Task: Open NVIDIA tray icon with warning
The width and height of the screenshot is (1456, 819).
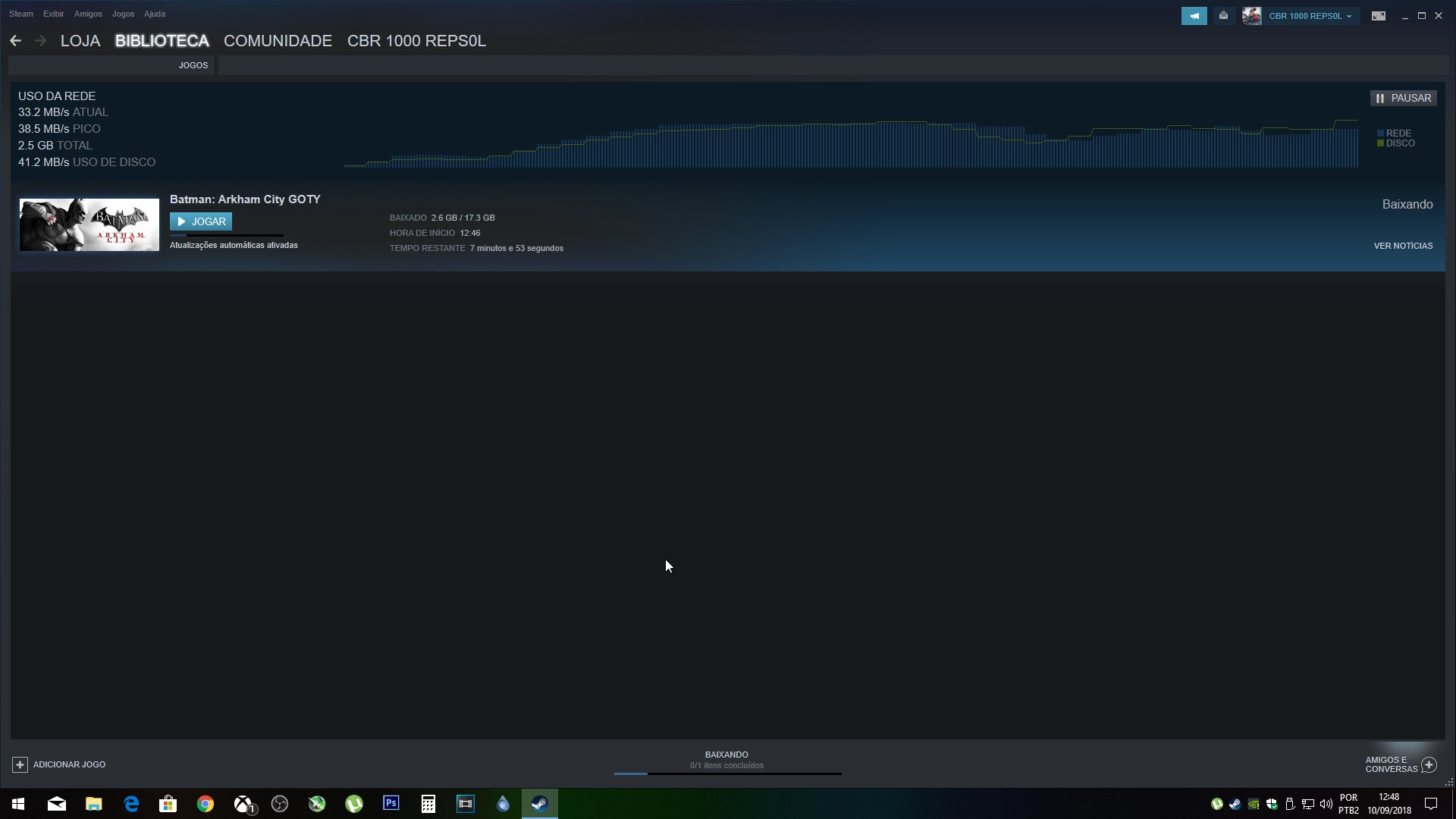Action: coord(1254,804)
